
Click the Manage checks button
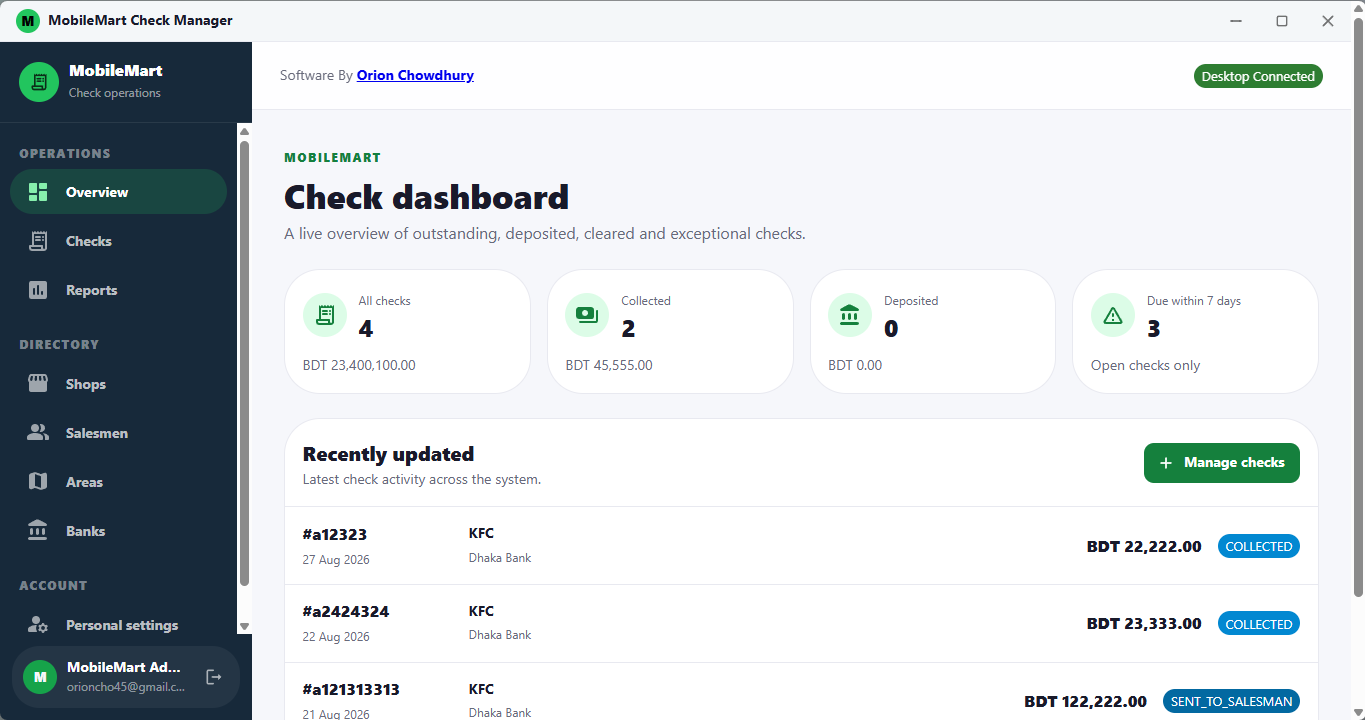click(x=1221, y=463)
